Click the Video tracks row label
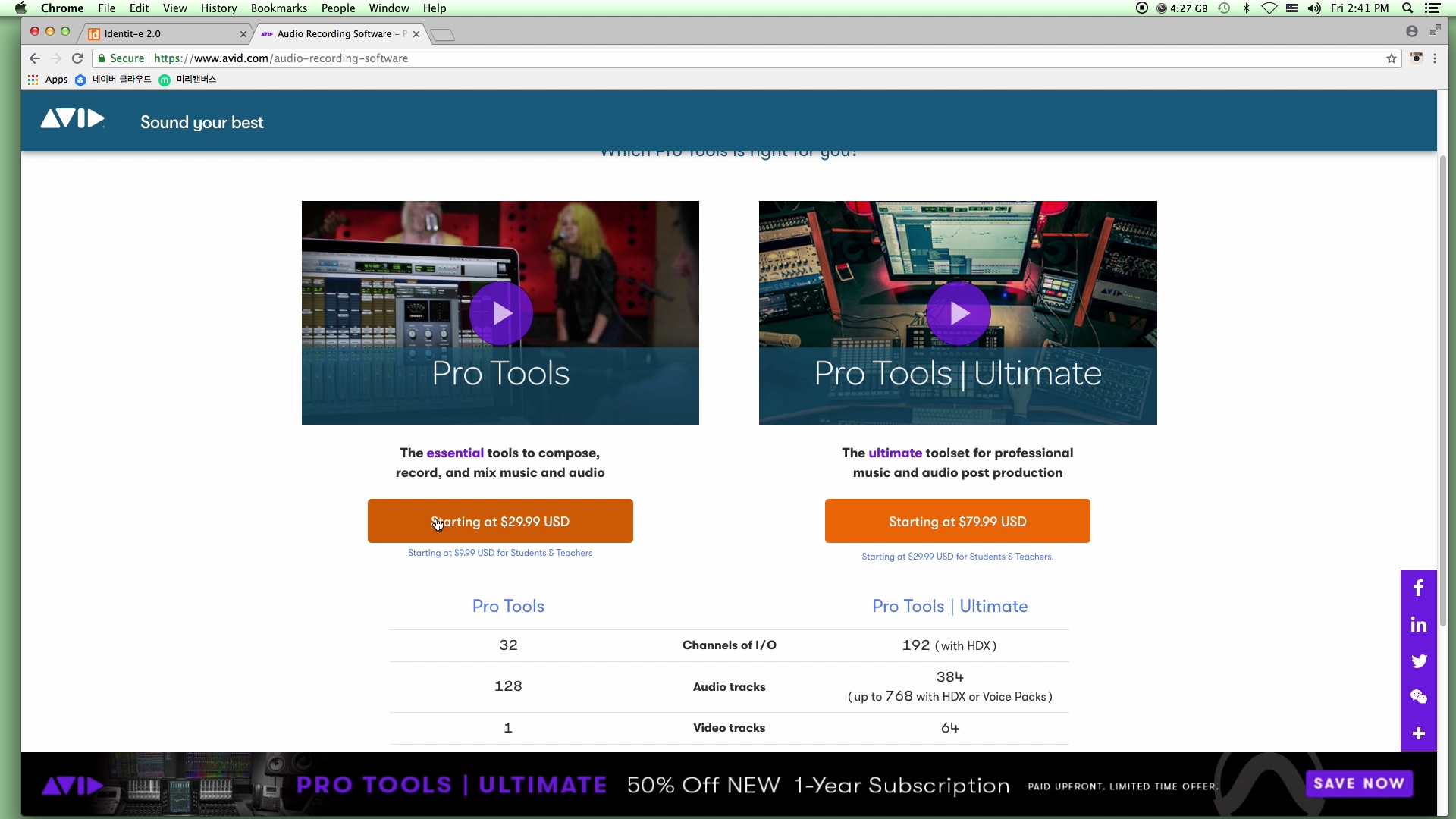 (x=730, y=728)
